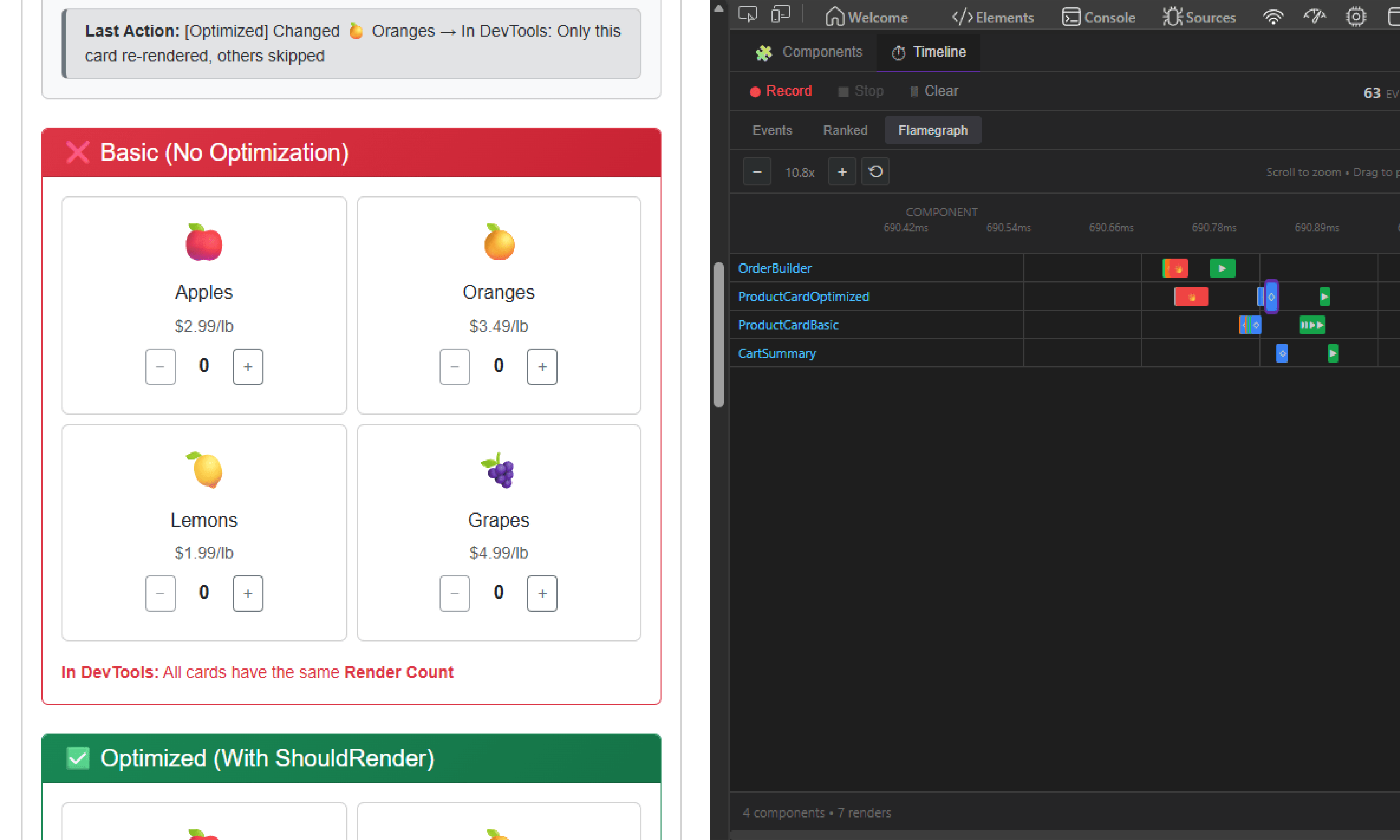Click the zoom out minus control
The height and width of the screenshot is (840, 1400).
click(757, 171)
